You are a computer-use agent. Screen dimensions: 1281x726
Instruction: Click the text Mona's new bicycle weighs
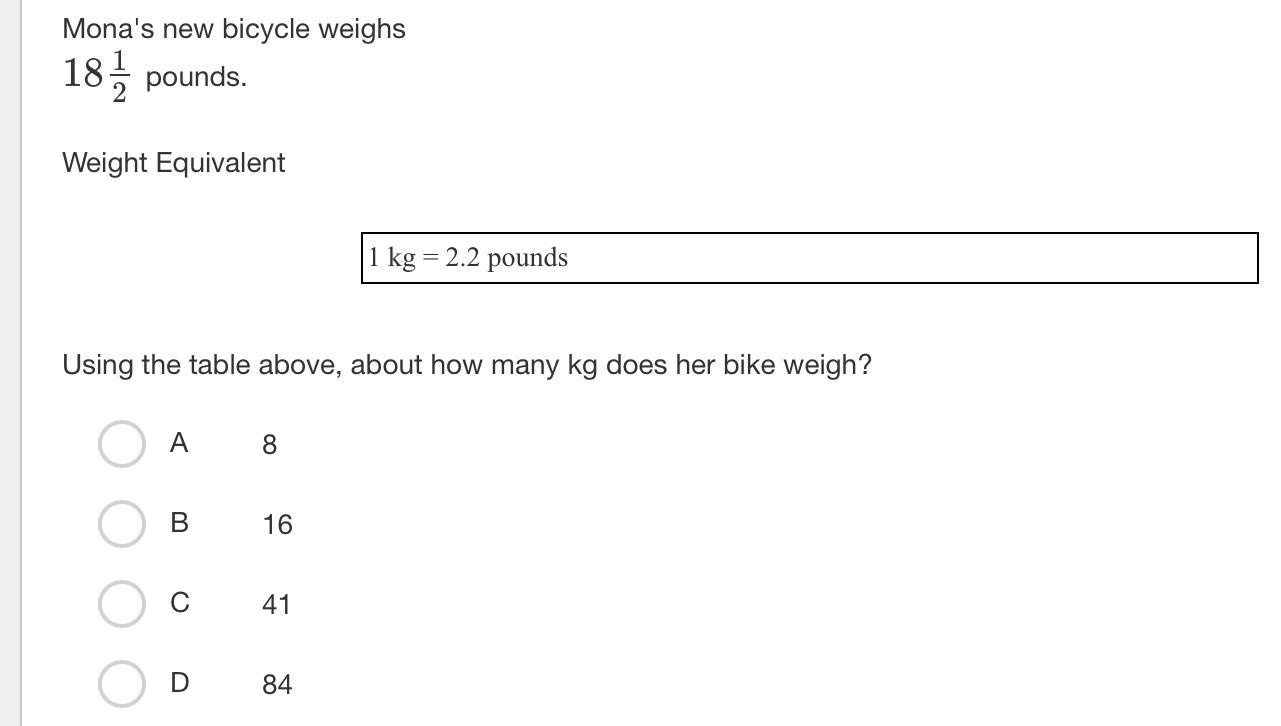click(234, 29)
